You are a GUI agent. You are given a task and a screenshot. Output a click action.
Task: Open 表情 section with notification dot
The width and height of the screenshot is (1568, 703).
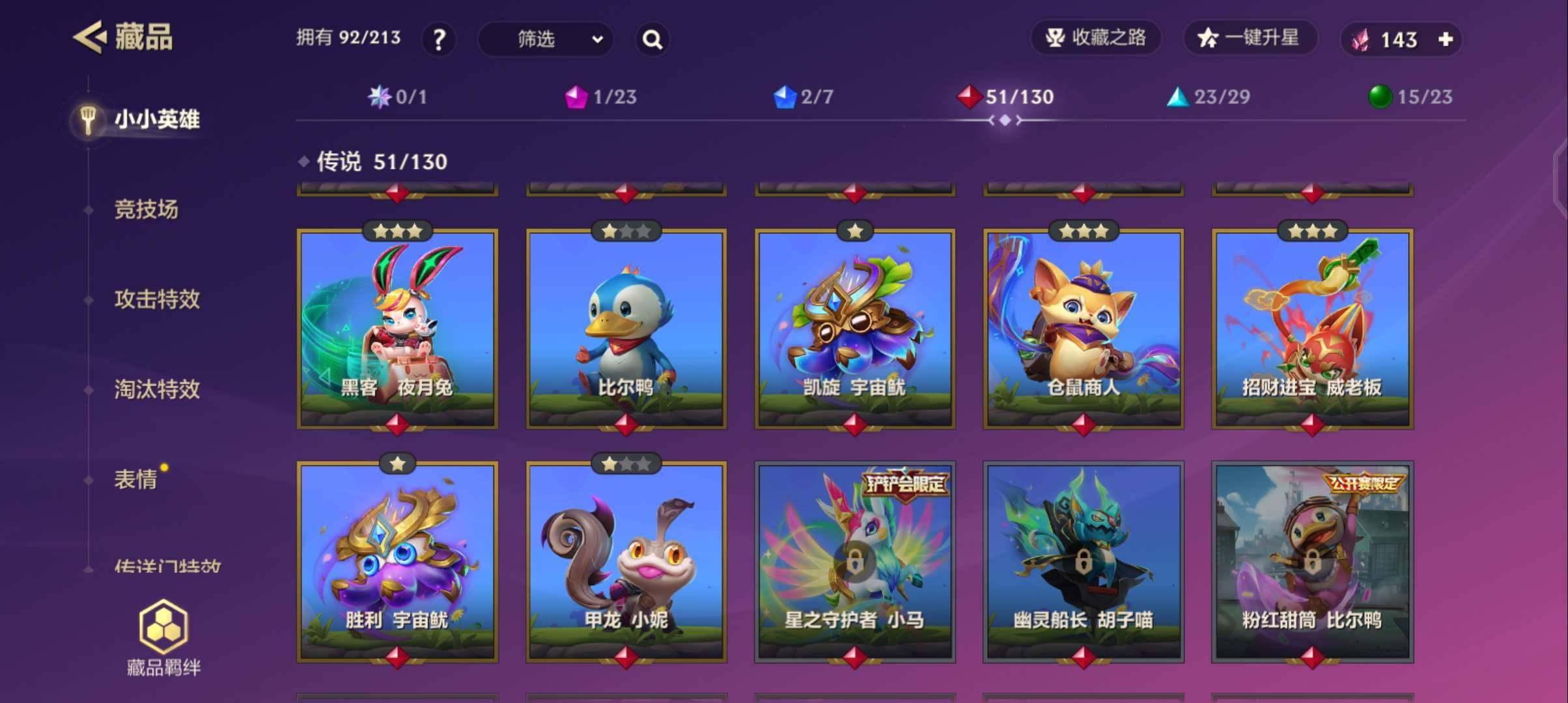coord(135,479)
